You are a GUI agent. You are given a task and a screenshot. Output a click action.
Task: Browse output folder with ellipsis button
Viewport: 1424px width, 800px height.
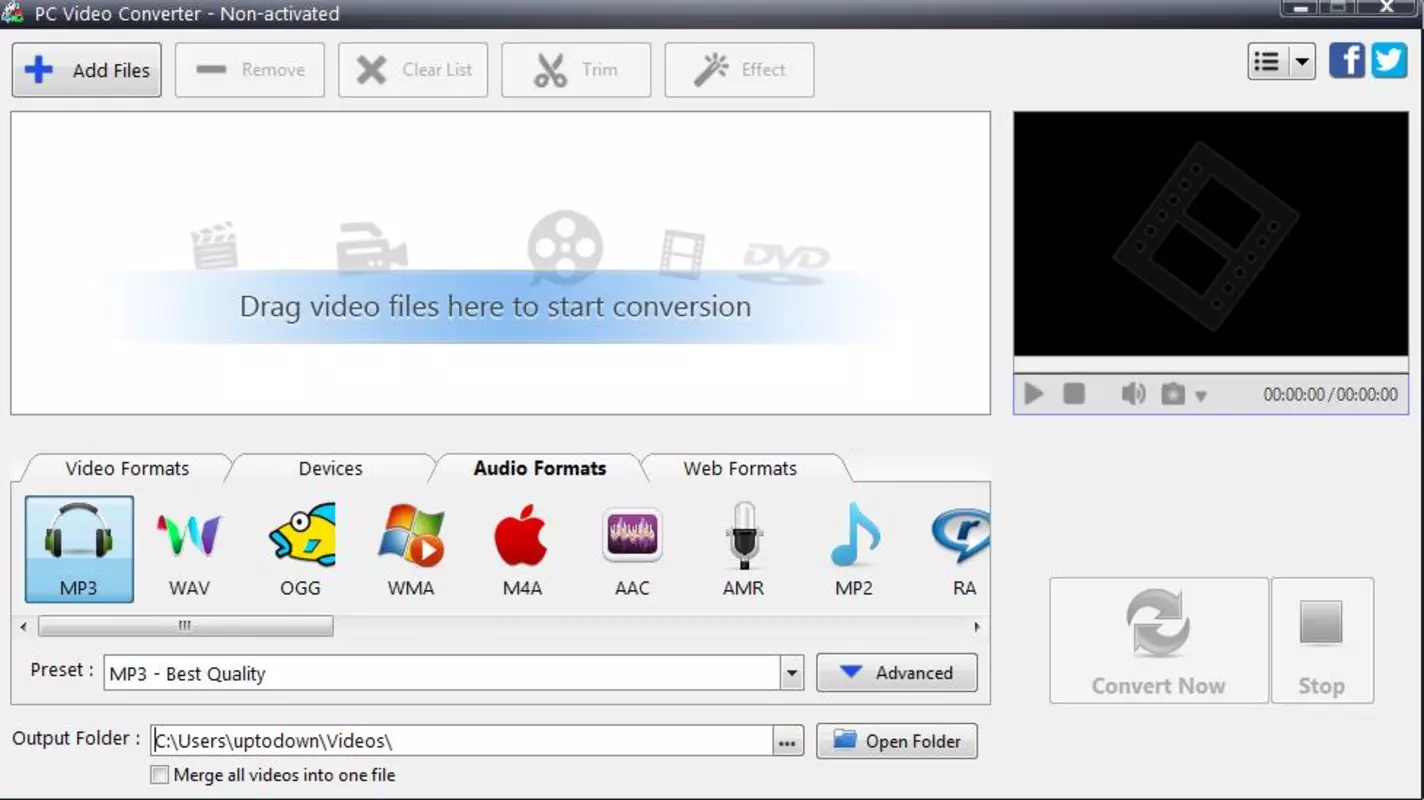(x=788, y=741)
